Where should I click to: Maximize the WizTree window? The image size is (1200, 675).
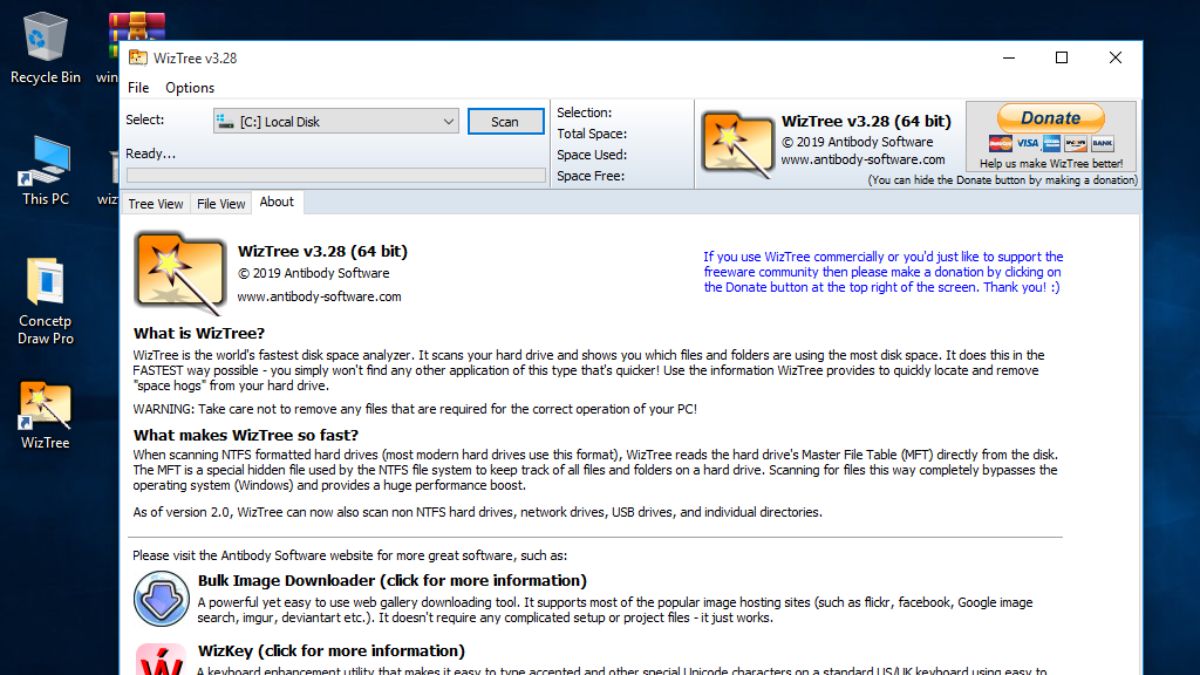pyautogui.click(x=1061, y=58)
